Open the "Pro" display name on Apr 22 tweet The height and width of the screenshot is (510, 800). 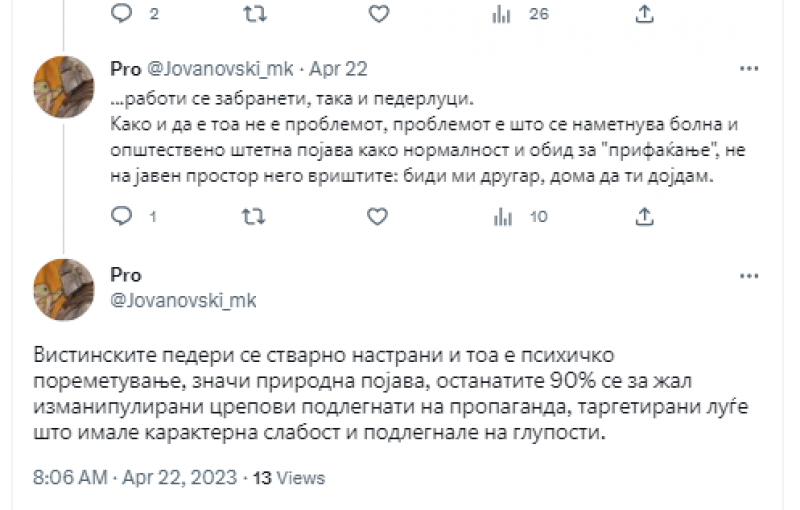click(x=125, y=69)
